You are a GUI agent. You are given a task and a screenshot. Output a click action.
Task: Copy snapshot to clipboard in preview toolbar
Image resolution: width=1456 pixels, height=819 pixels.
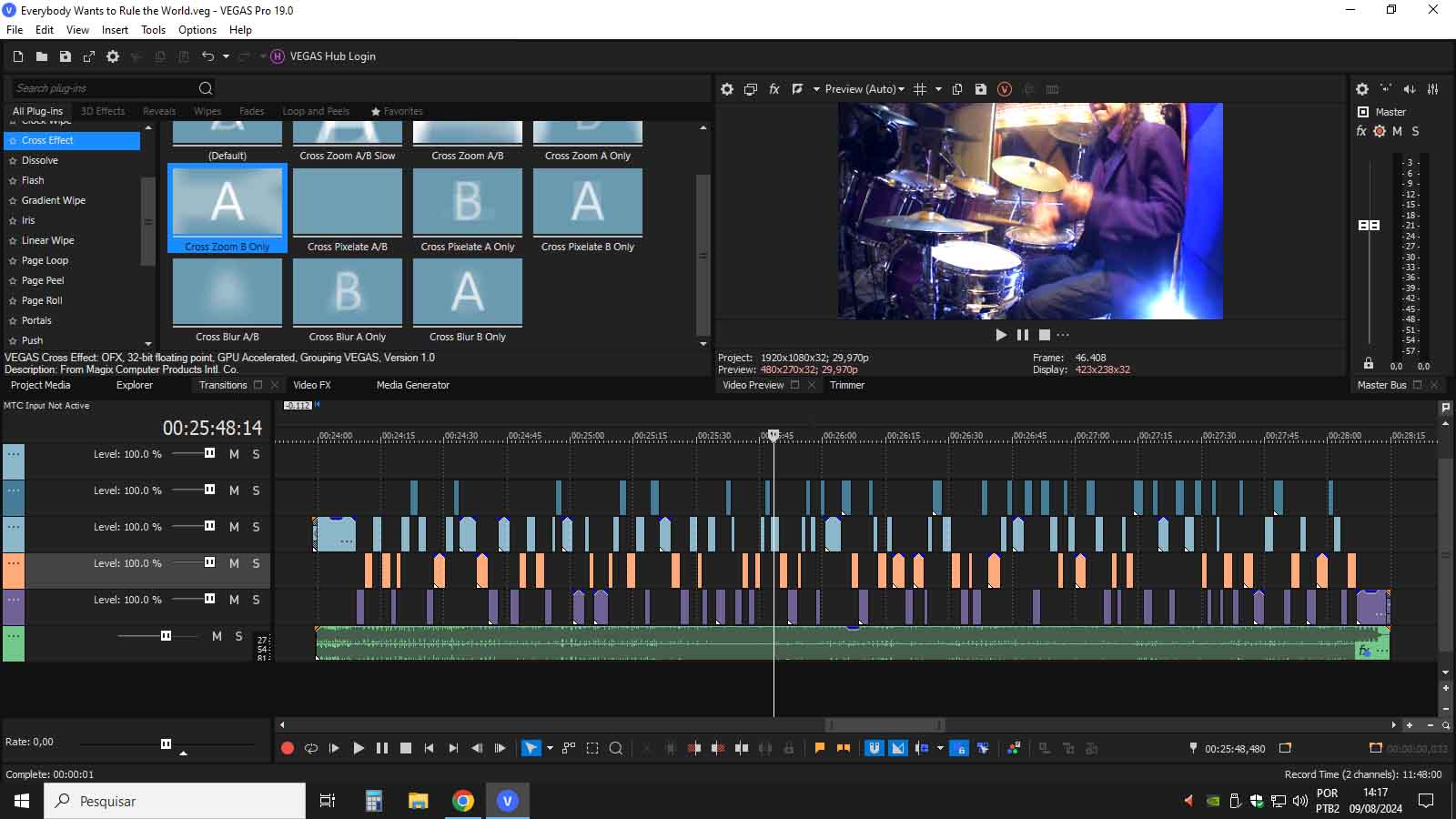(957, 89)
